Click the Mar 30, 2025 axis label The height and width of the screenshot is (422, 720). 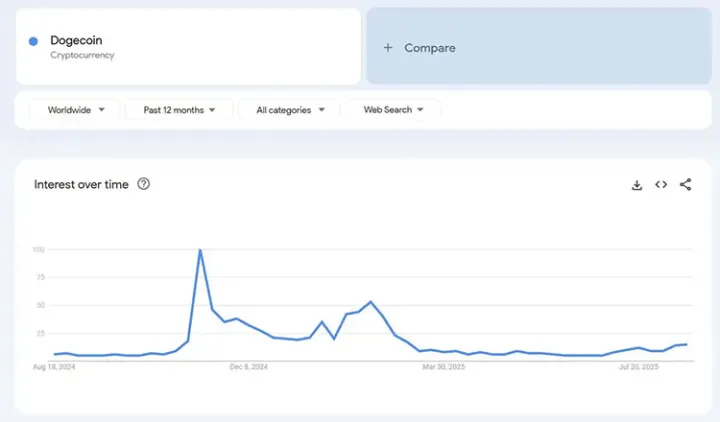[x=444, y=367]
